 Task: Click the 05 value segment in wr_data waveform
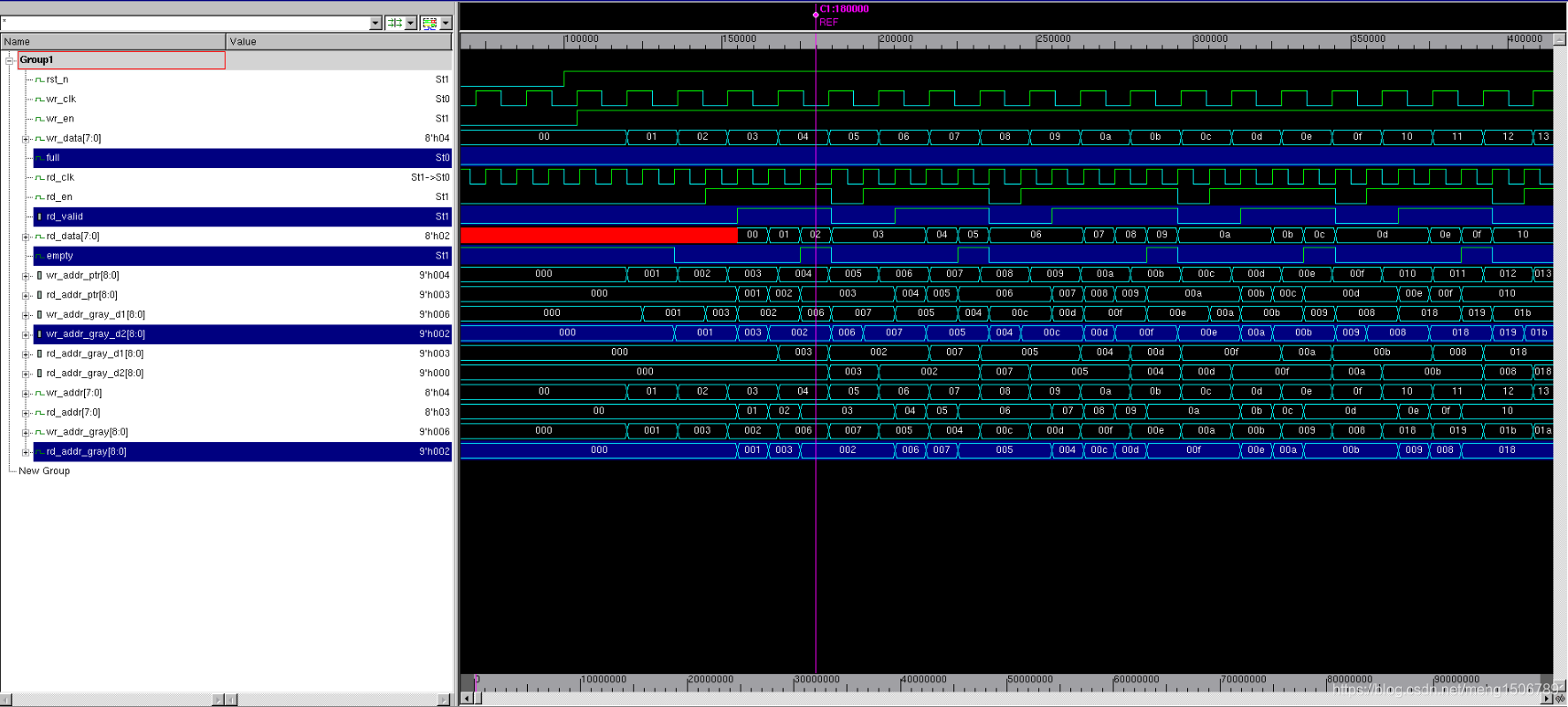[854, 137]
